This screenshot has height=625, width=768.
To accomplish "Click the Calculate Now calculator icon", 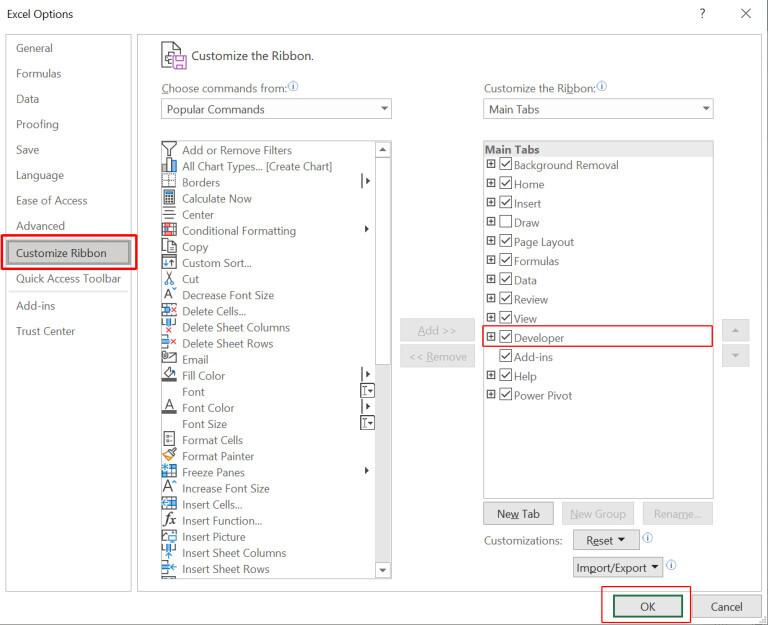I will [169, 198].
